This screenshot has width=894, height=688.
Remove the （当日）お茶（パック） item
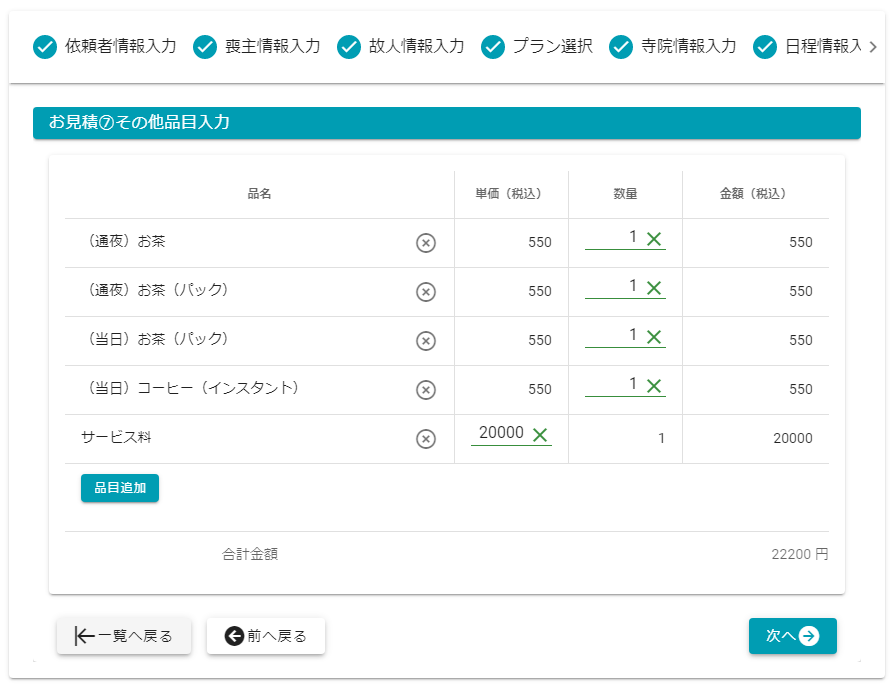pyautogui.click(x=426, y=341)
